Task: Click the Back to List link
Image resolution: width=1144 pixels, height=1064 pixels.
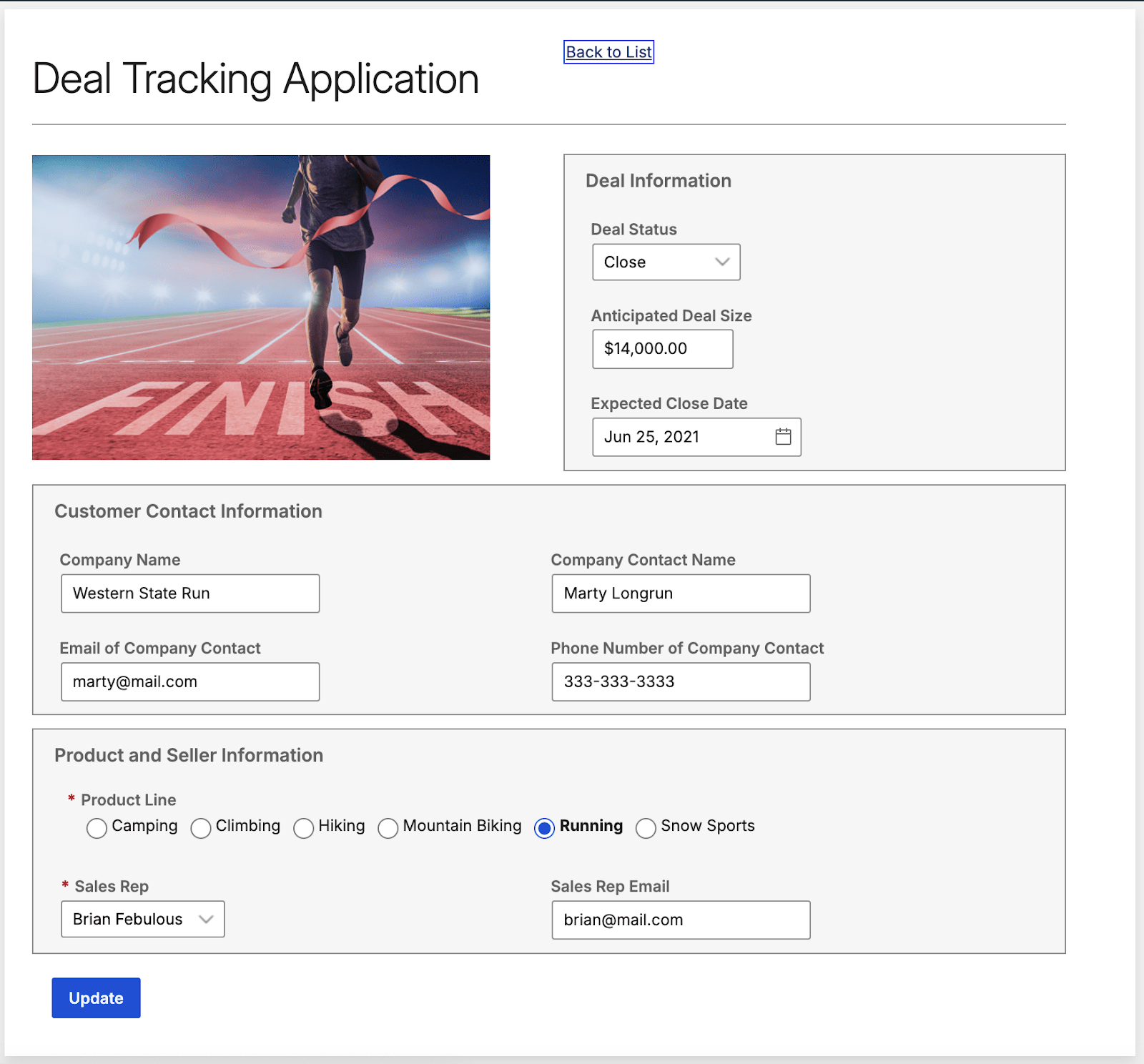Action: pyautogui.click(x=608, y=51)
